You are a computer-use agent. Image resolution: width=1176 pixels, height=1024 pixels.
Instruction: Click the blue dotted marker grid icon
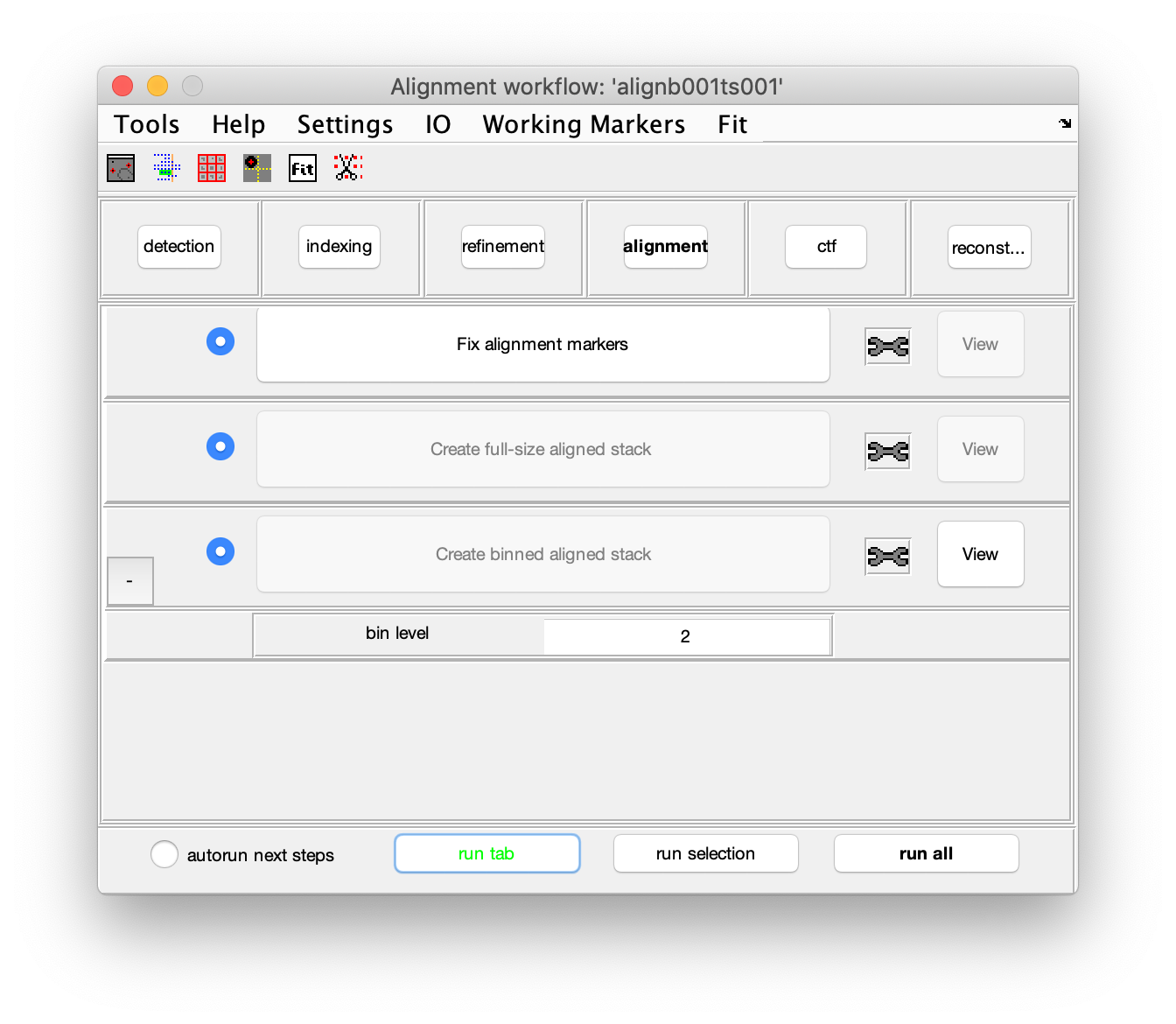(166, 167)
